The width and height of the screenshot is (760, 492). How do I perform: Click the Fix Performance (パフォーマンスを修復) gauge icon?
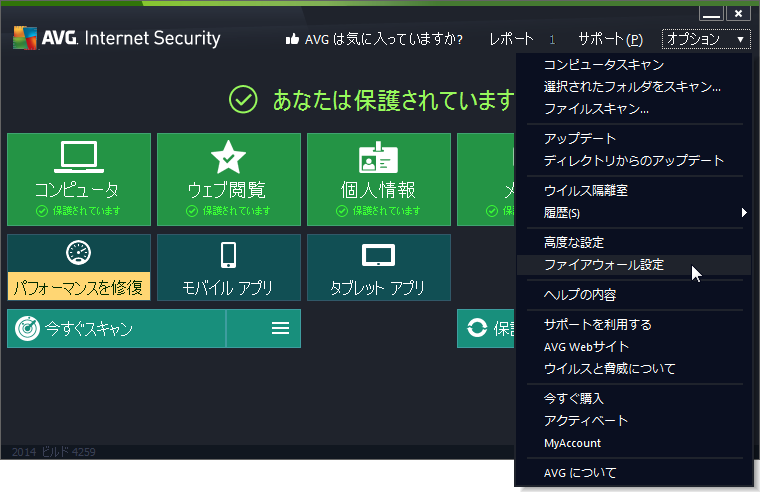pos(78,254)
